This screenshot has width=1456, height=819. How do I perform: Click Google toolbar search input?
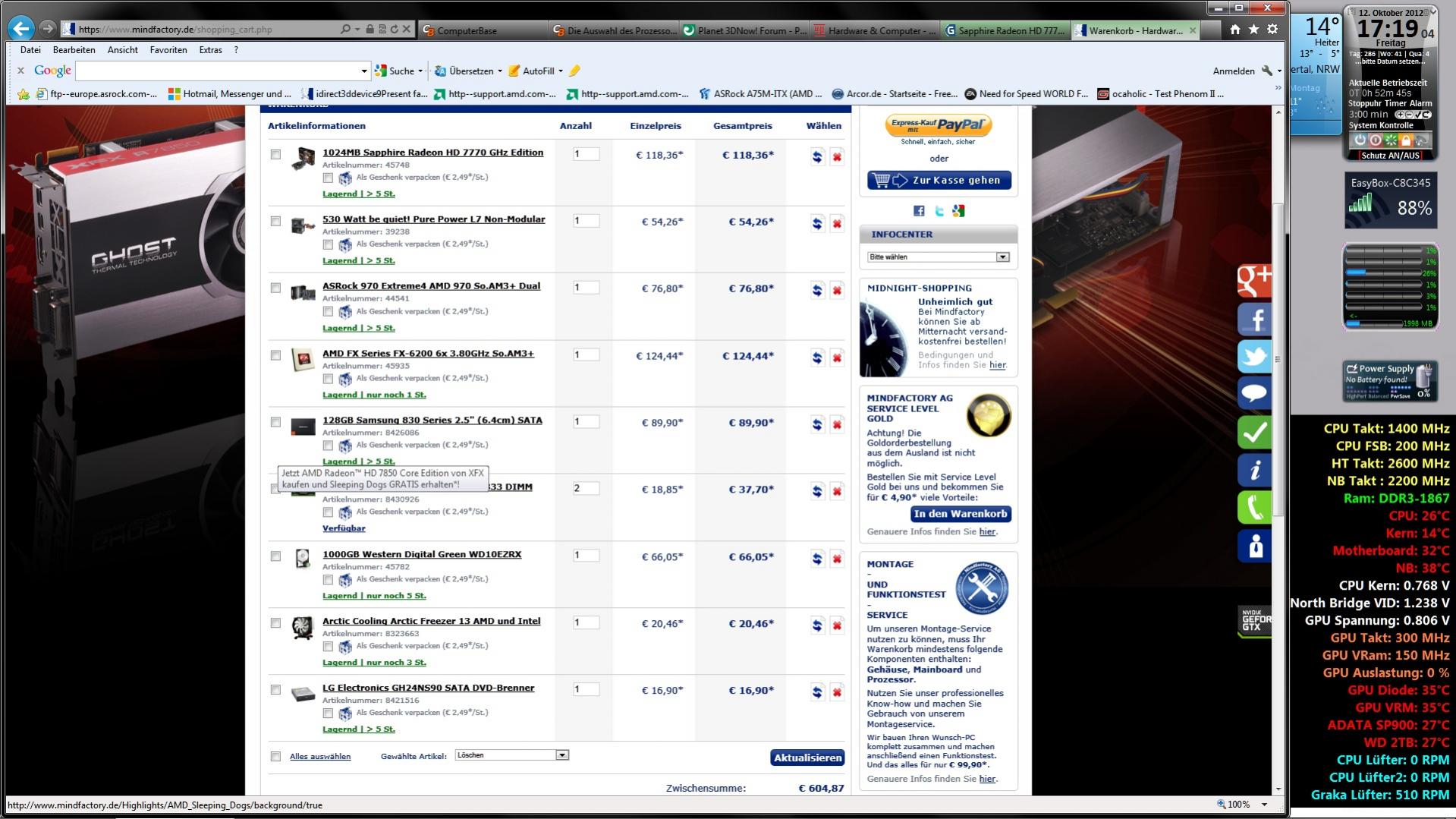[217, 71]
